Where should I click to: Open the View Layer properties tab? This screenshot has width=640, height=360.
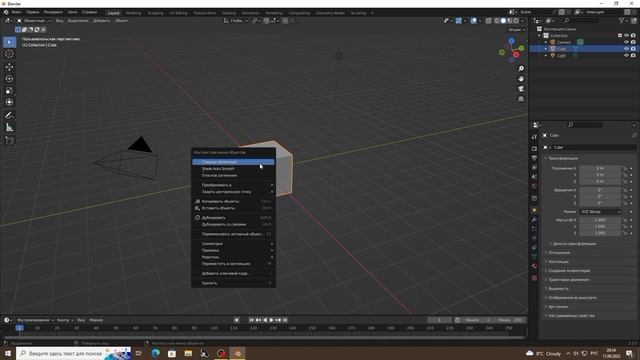click(x=534, y=167)
